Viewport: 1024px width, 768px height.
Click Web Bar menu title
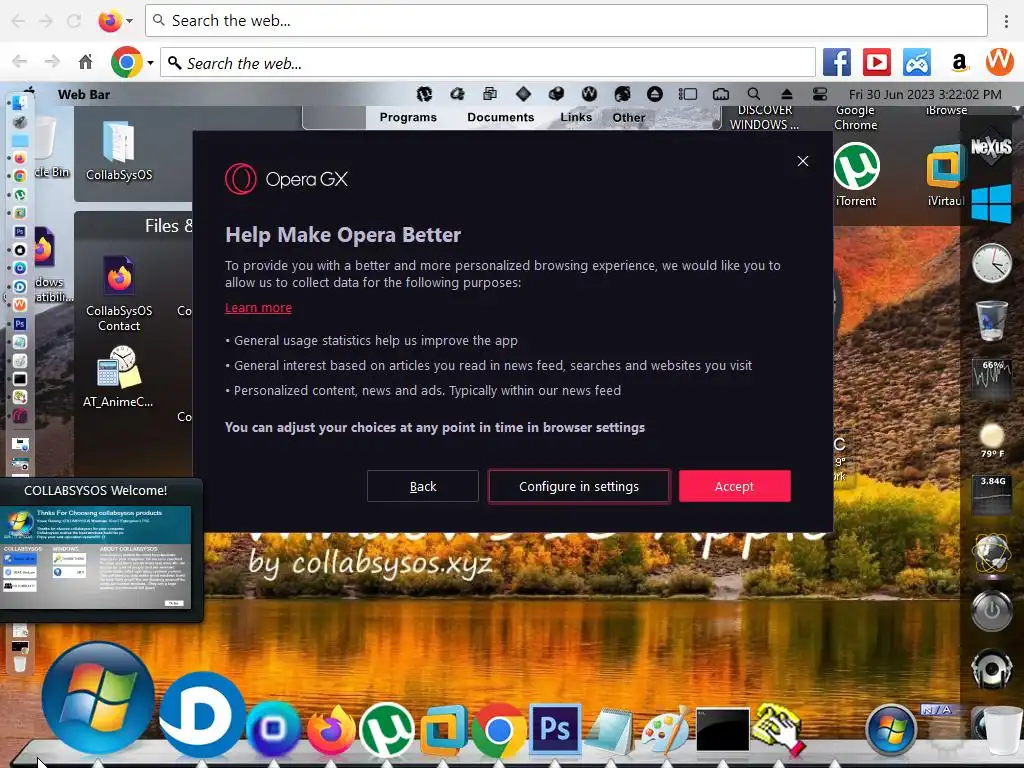click(84, 95)
